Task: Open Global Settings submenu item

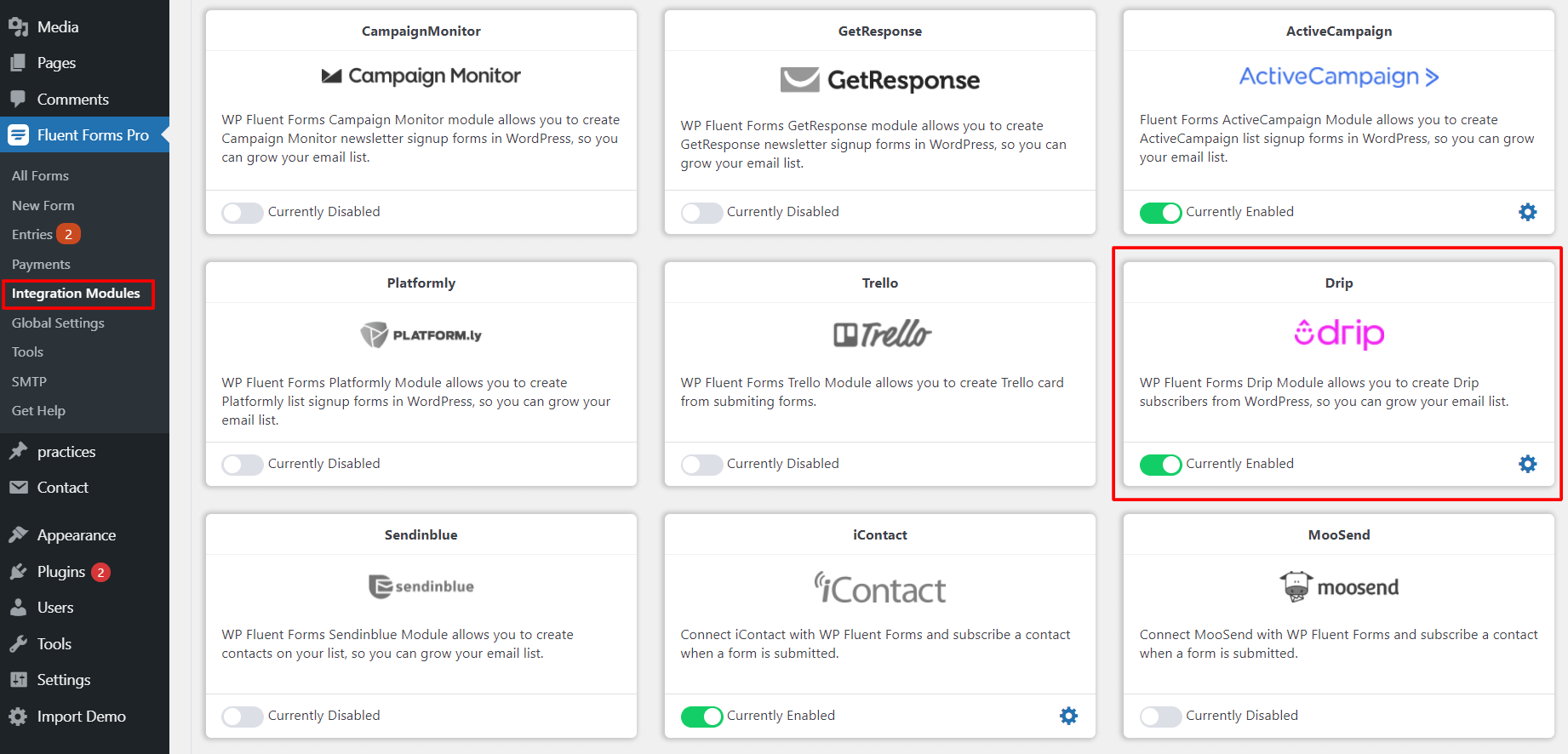Action: (58, 323)
